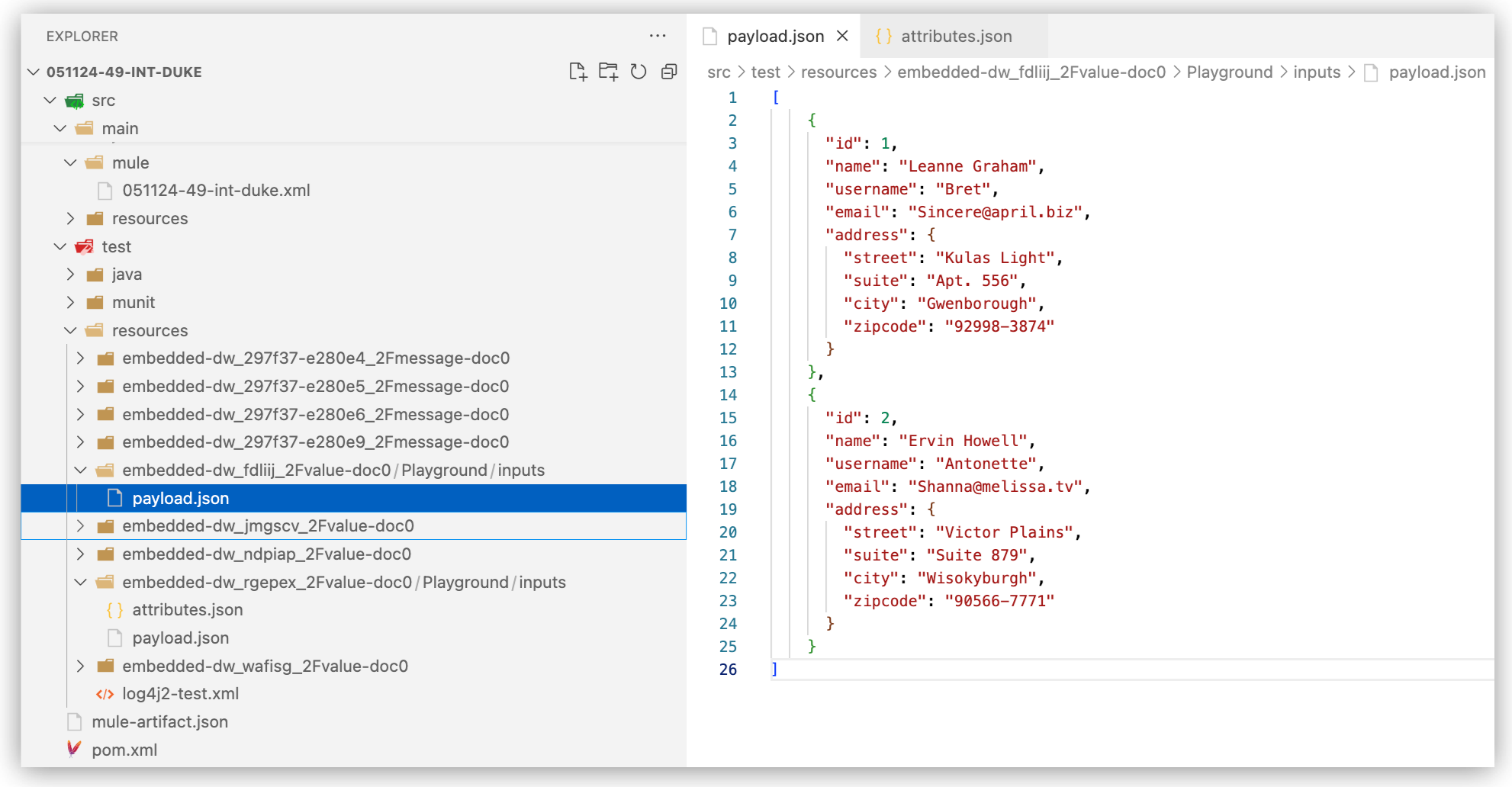Open Playground in the breadcrumb bar
This screenshot has width=1512, height=787.
tap(1229, 72)
